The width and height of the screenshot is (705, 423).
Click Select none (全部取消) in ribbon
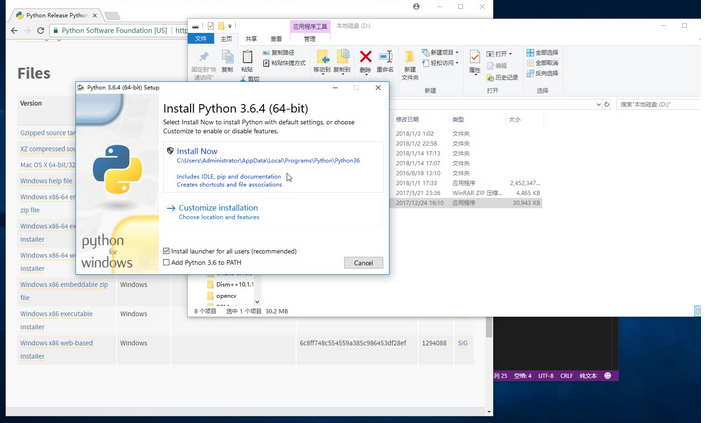tap(542, 63)
